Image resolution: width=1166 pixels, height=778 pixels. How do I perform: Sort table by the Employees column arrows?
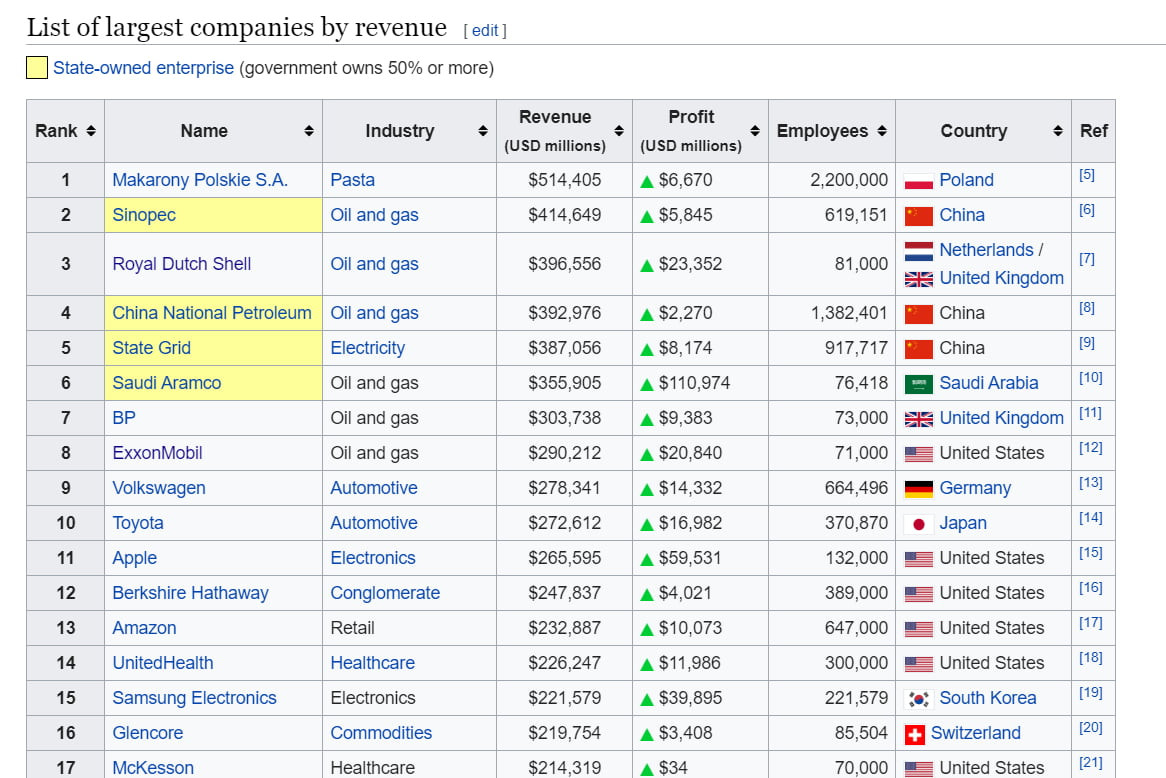coord(882,131)
